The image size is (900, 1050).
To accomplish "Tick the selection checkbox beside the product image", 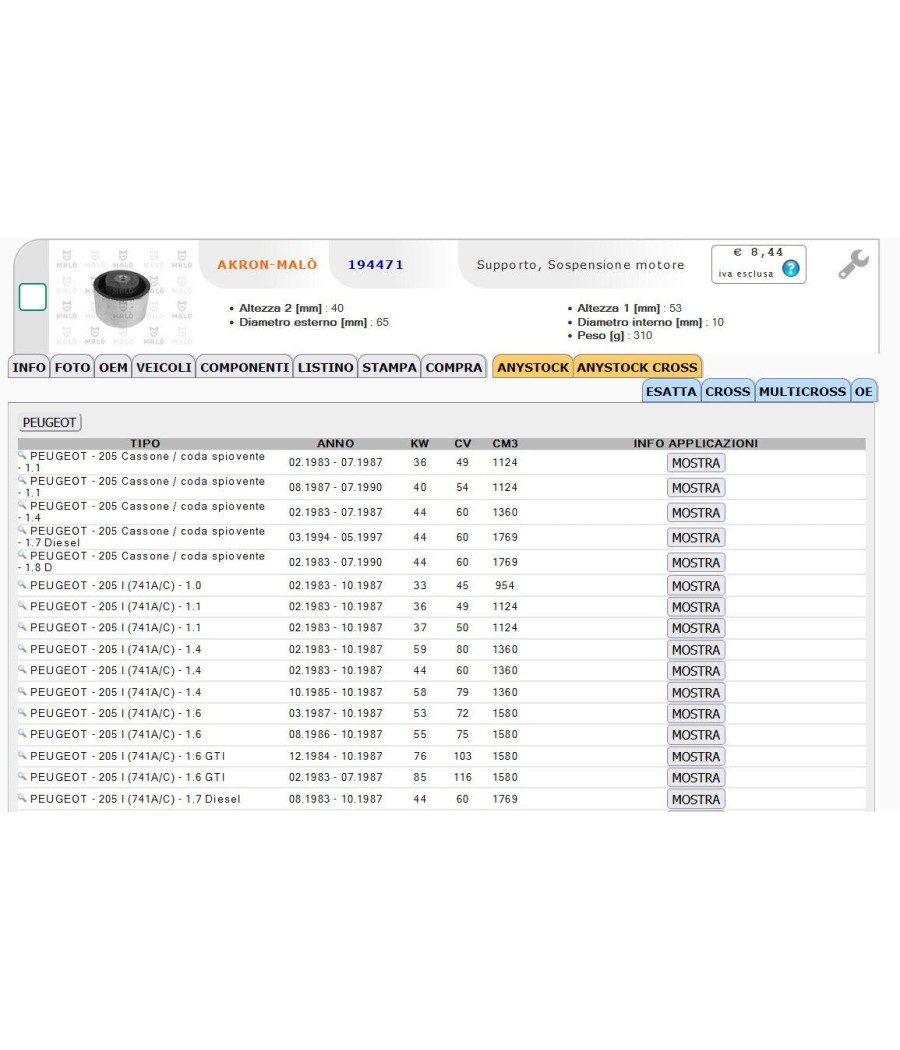I will pos(32,297).
